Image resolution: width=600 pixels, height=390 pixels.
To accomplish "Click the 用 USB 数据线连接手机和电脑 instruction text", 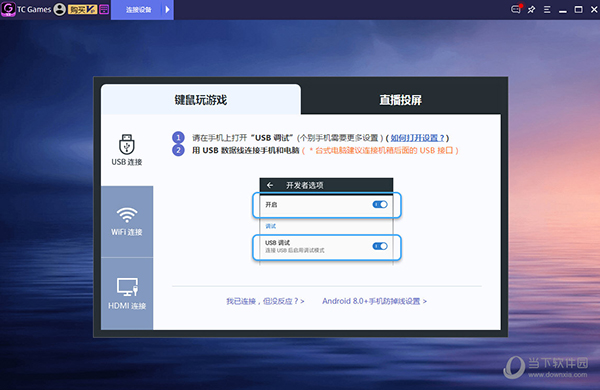I will pyautogui.click(x=246, y=150).
